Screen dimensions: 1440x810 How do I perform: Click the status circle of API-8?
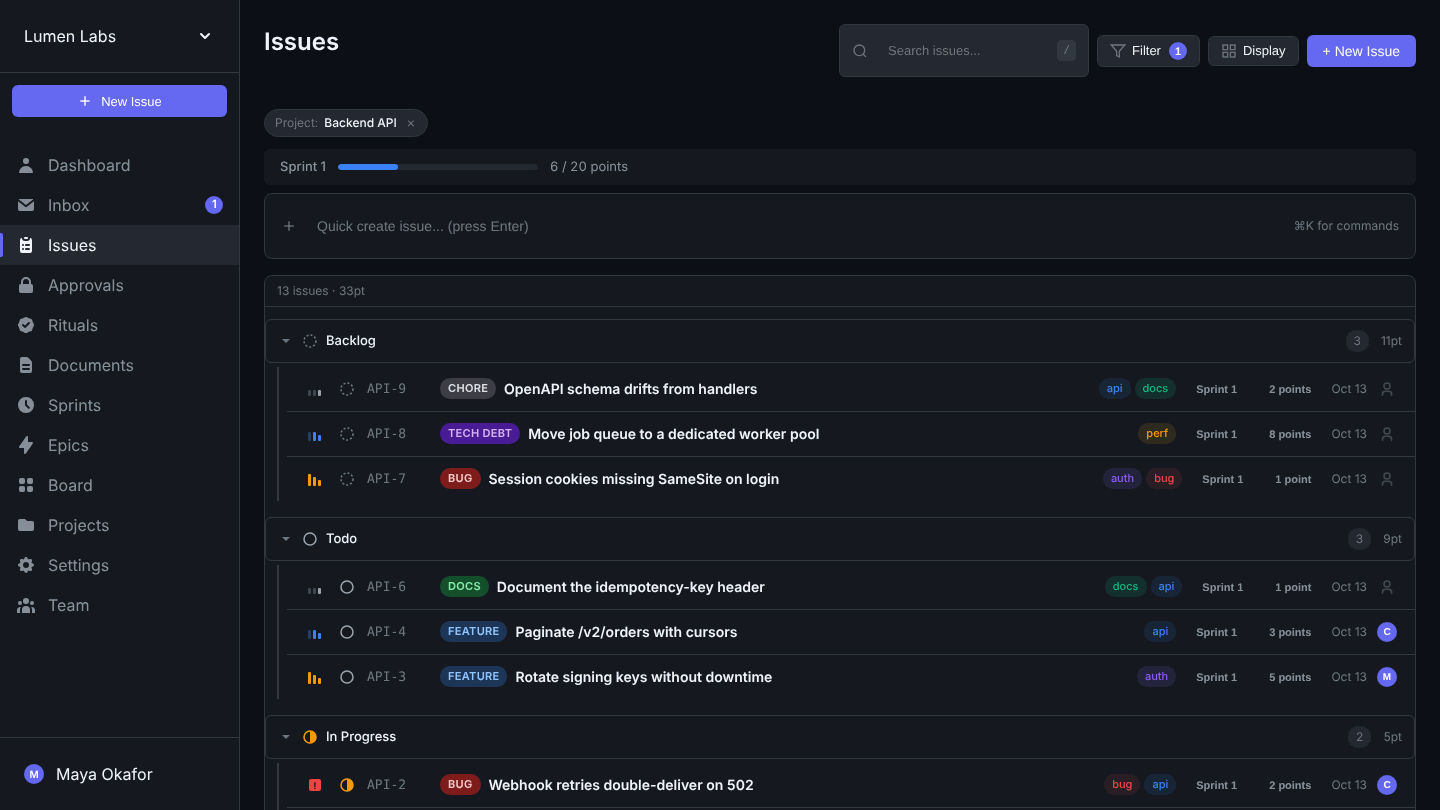tap(347, 434)
